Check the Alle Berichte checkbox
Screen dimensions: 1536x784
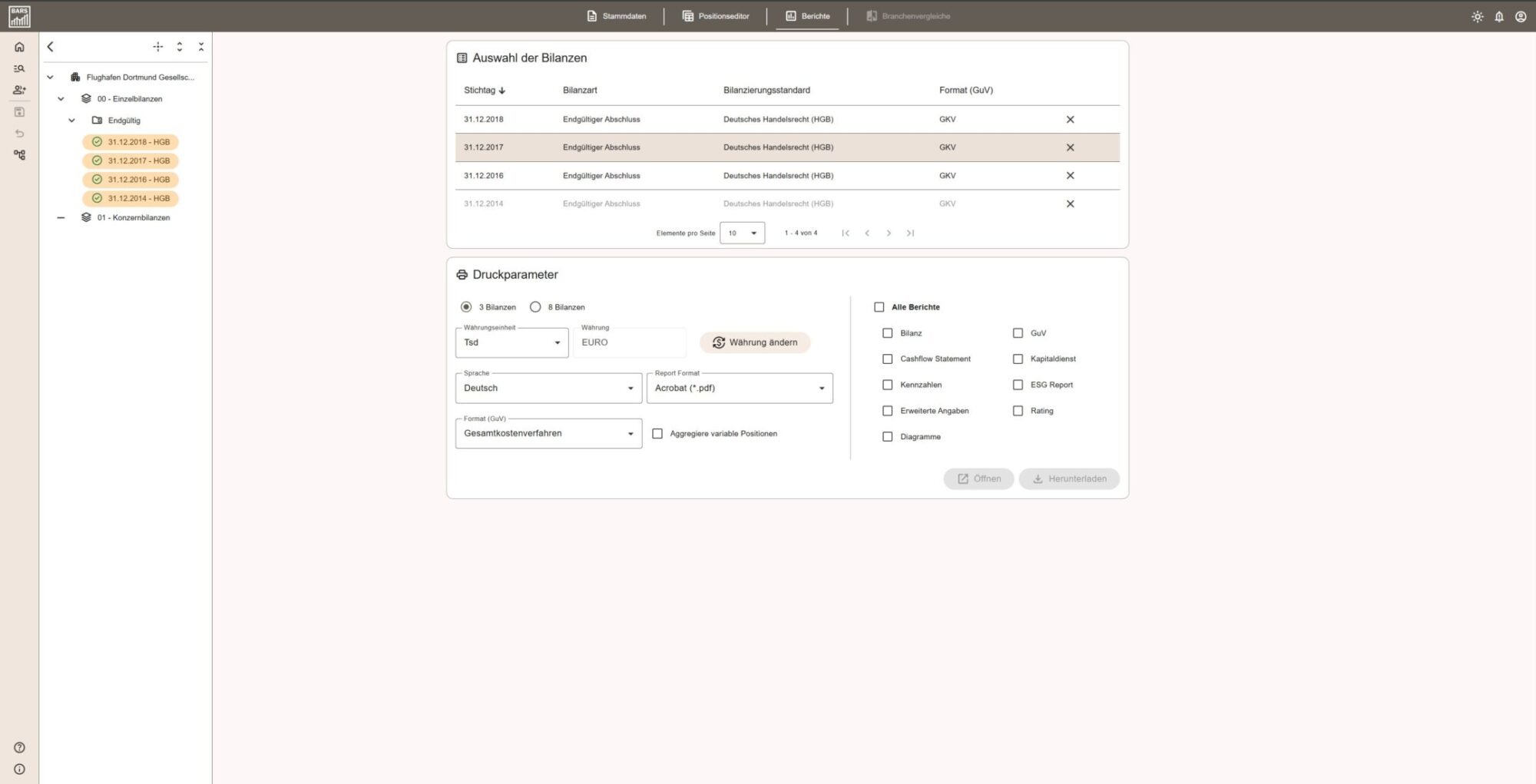click(x=879, y=306)
